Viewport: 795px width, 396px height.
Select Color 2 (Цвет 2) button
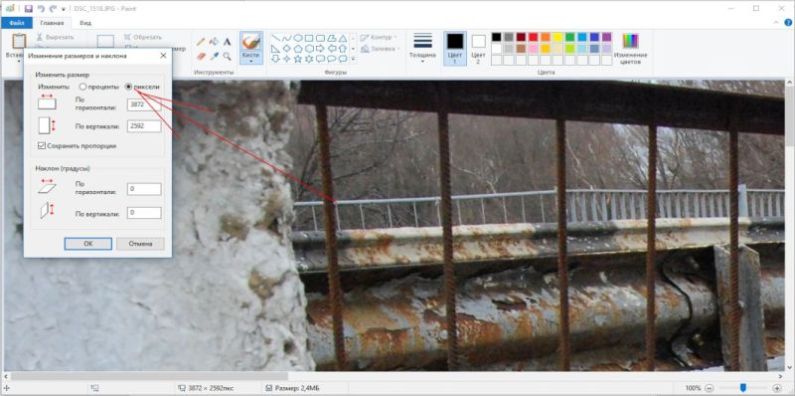478,48
